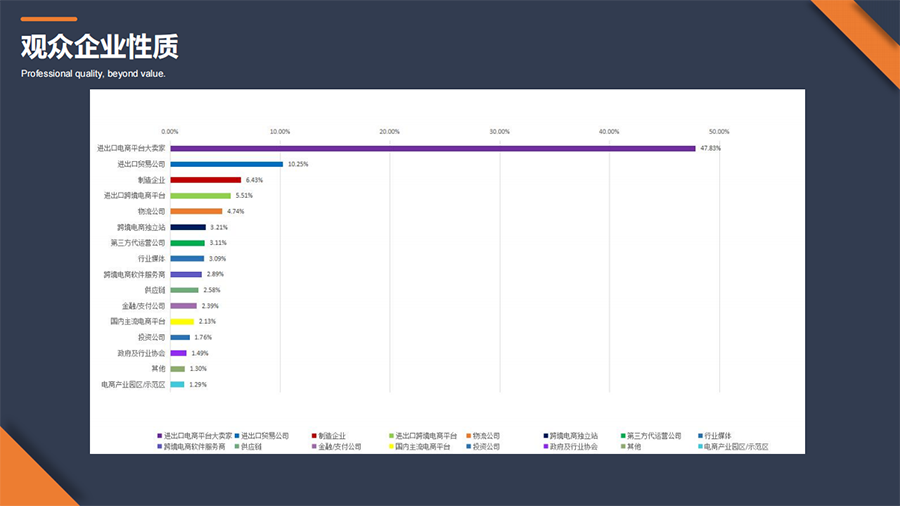Click the 进出口电商平台大卖家 legend swatch
Viewport: 900px width, 506px height.
(x=160, y=436)
